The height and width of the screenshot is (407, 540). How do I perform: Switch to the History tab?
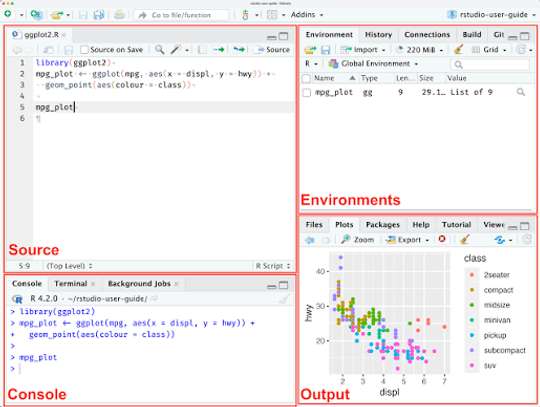click(378, 34)
